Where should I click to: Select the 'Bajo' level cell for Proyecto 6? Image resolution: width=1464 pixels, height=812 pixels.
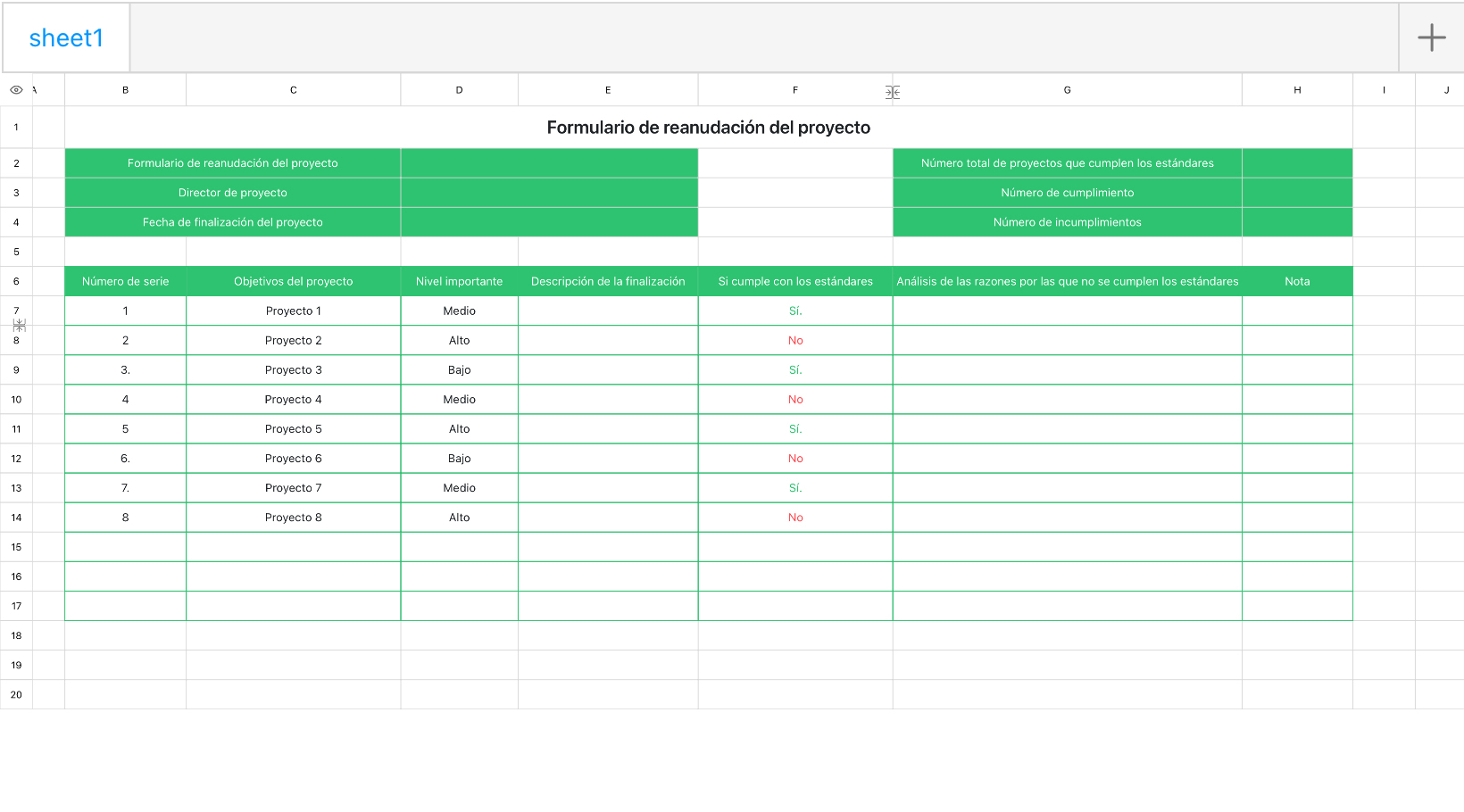[x=460, y=458]
